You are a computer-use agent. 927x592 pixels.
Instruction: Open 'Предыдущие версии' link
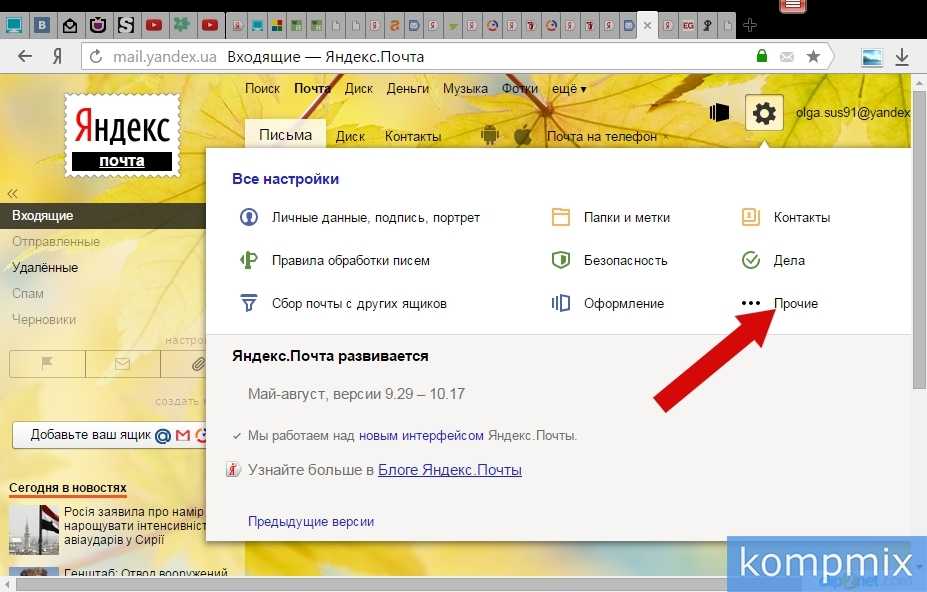point(311,521)
